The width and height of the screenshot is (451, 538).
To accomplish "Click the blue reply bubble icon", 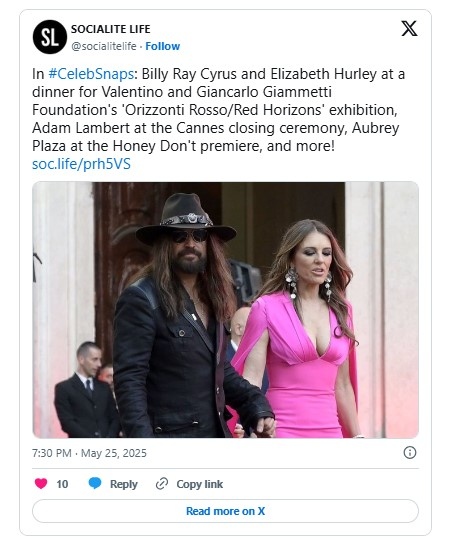I will pyautogui.click(x=95, y=483).
